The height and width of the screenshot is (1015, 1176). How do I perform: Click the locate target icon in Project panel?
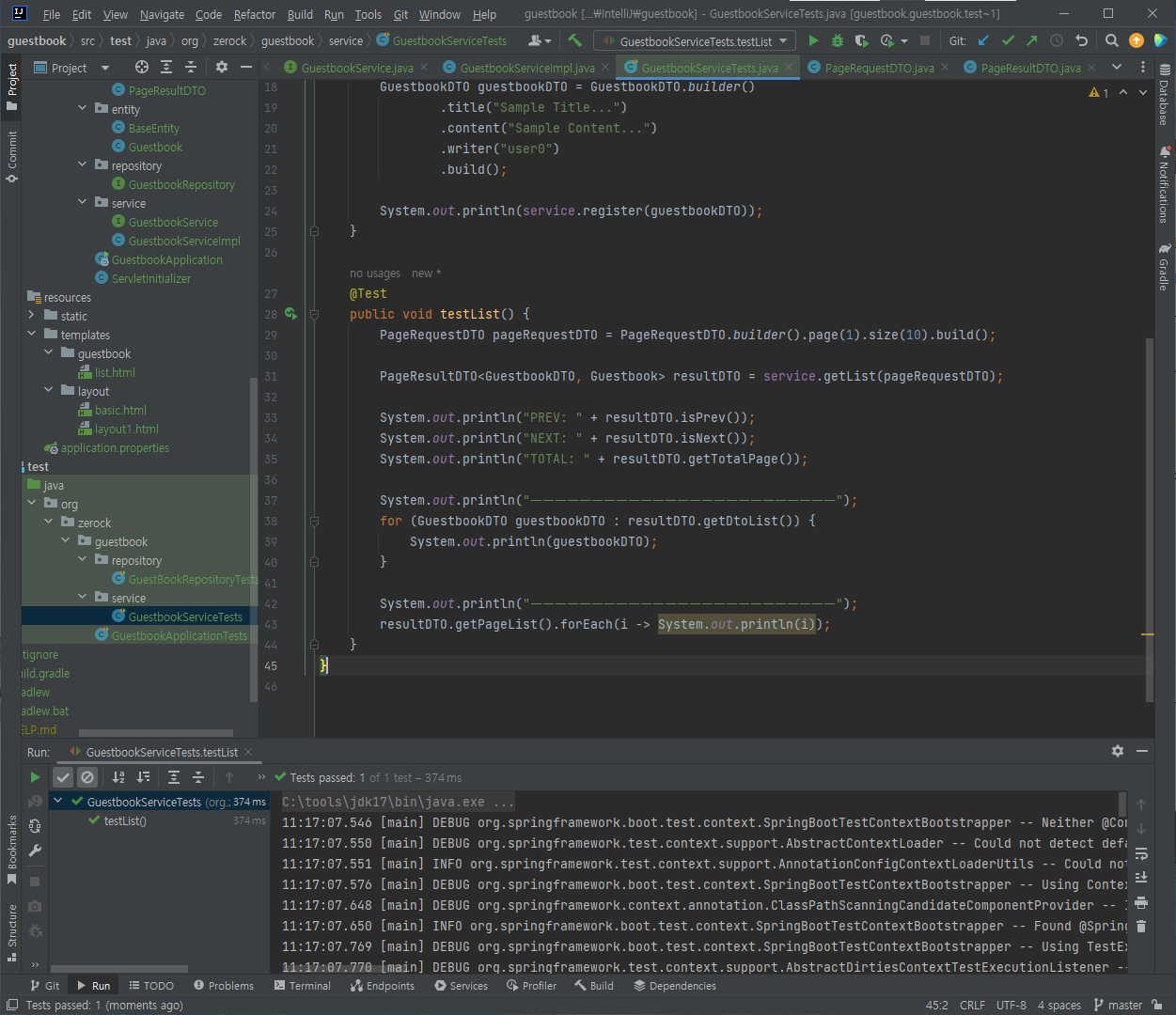click(x=142, y=67)
